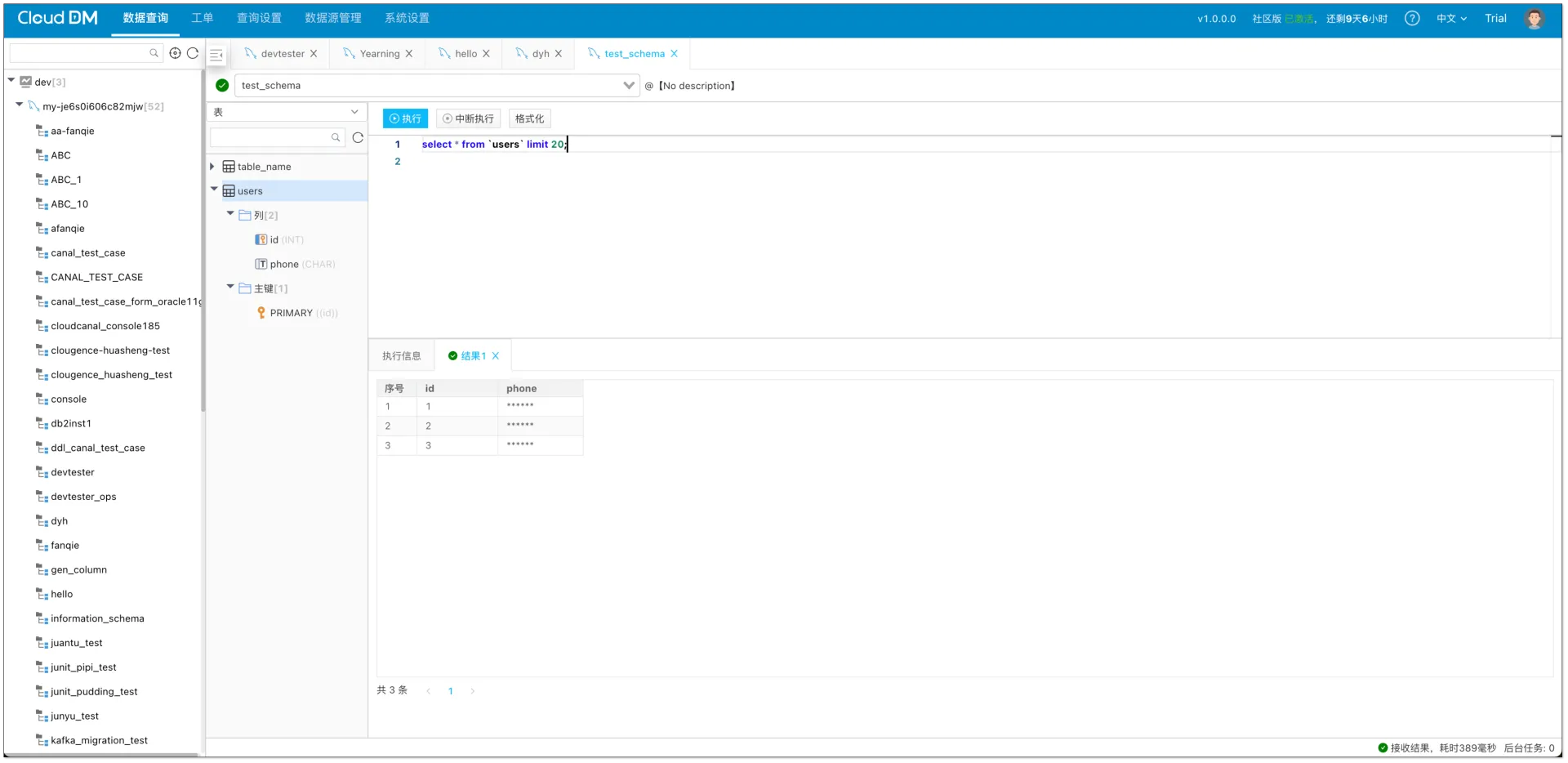The width and height of the screenshot is (1568, 763).
Task: Click the id column icon
Action: 261,239
